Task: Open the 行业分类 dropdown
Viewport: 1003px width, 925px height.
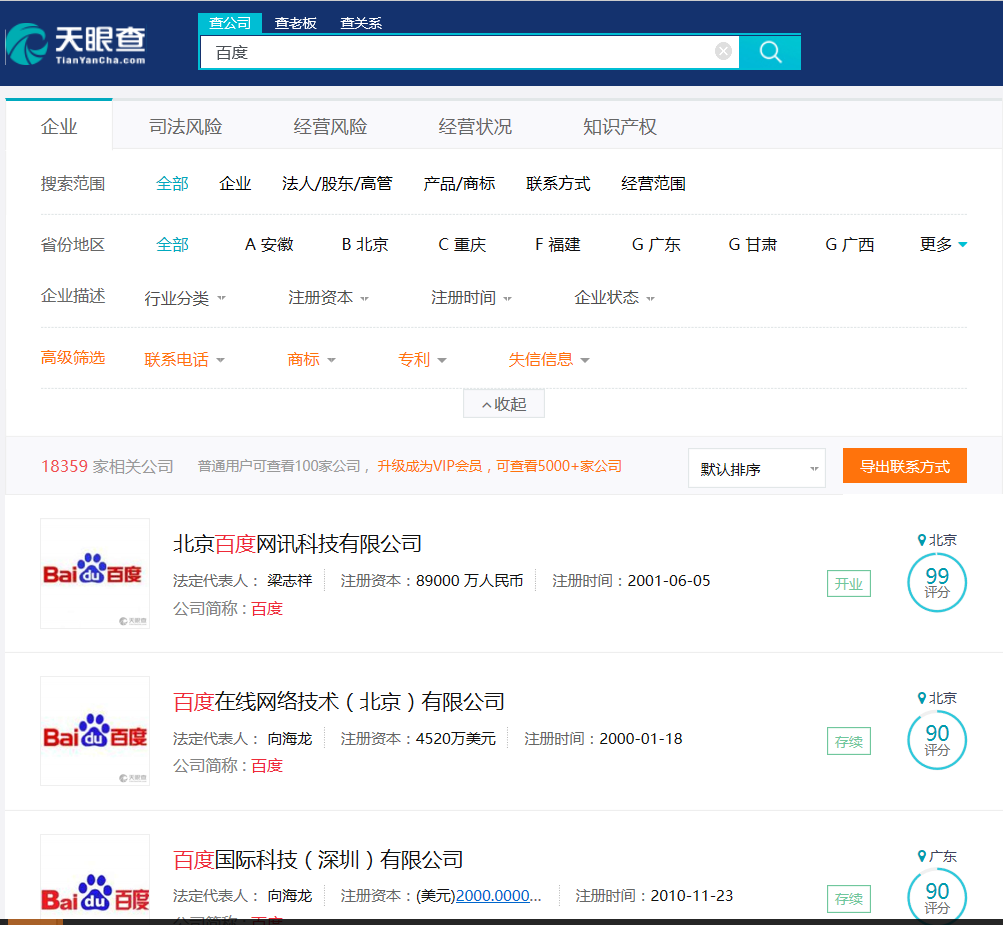Action: 185,298
